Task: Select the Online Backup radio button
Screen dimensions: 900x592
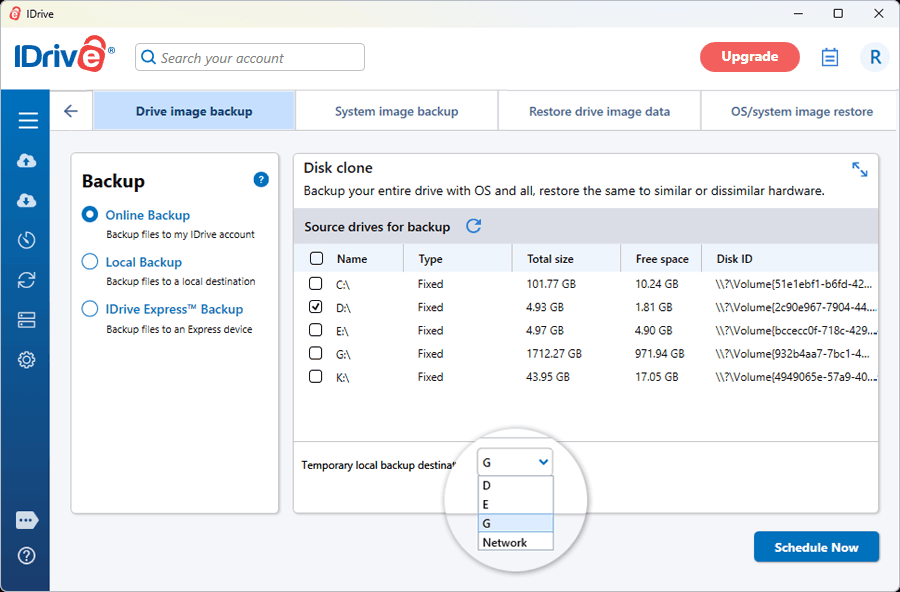Action: point(90,215)
